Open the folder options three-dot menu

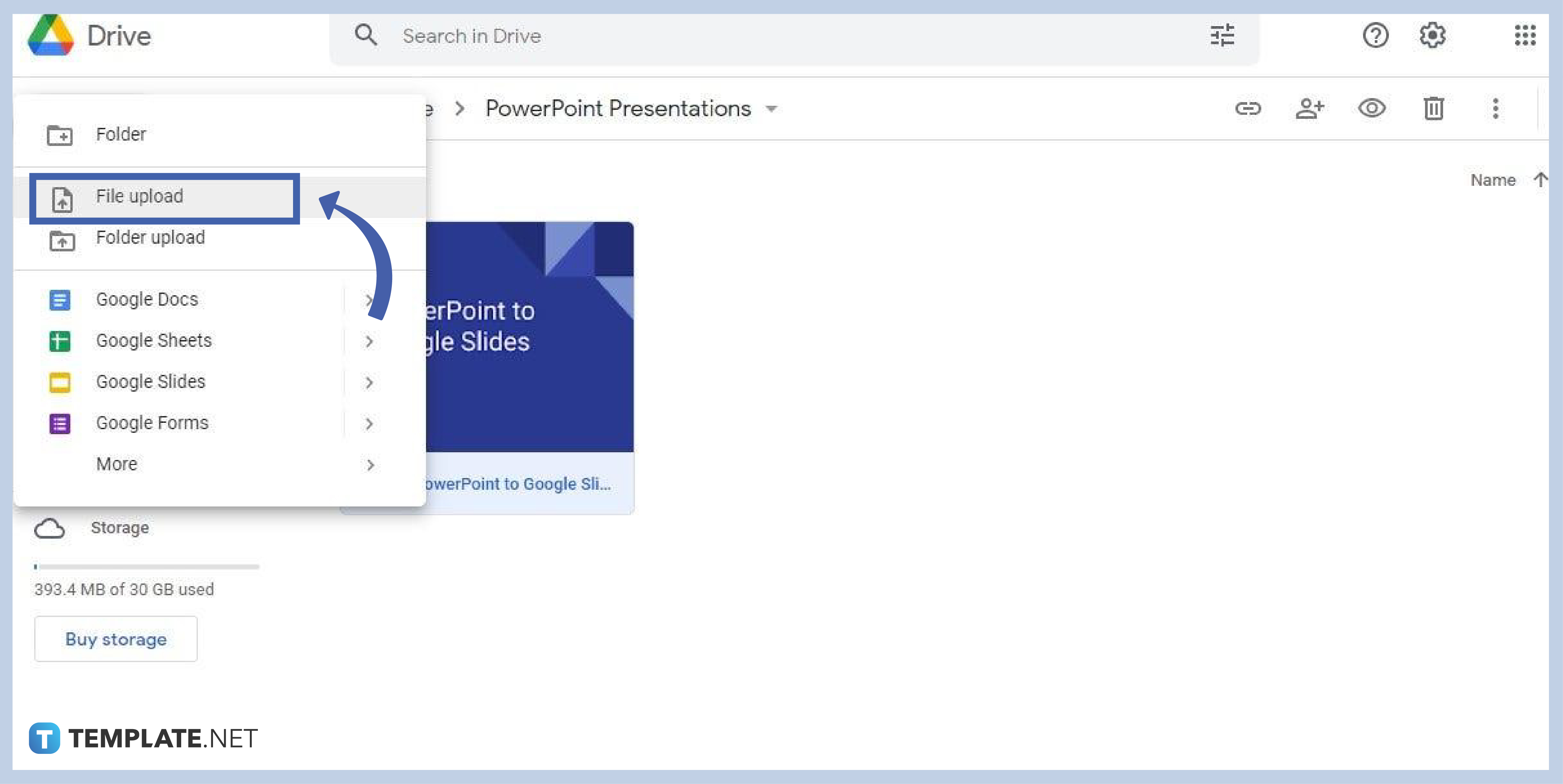coord(1495,108)
